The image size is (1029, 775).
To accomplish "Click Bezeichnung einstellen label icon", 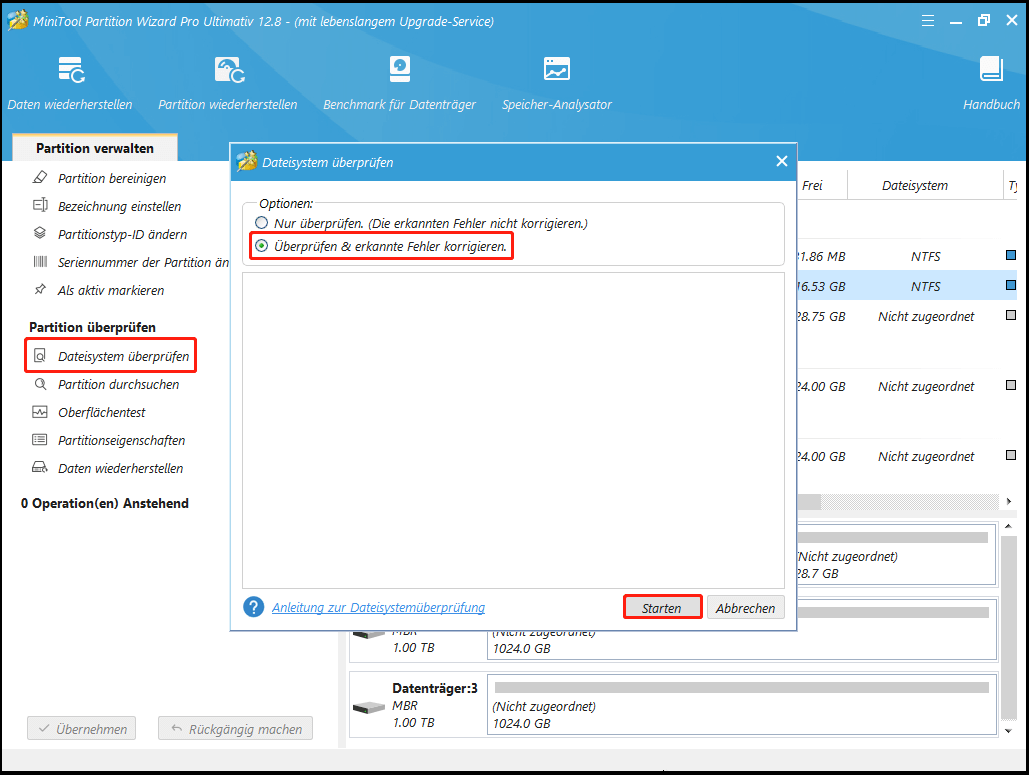I will (40, 205).
